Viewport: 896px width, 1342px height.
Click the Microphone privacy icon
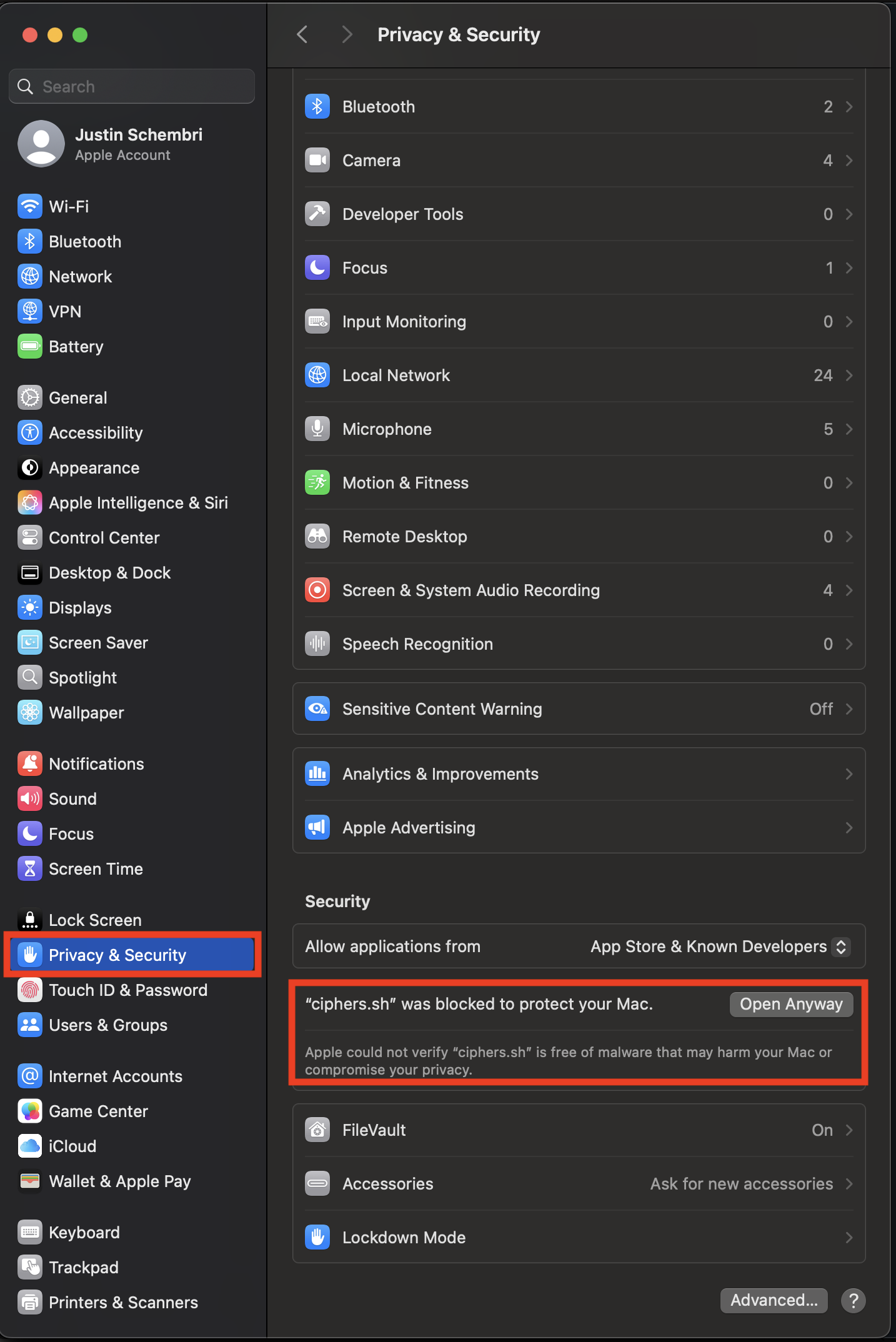coord(317,429)
